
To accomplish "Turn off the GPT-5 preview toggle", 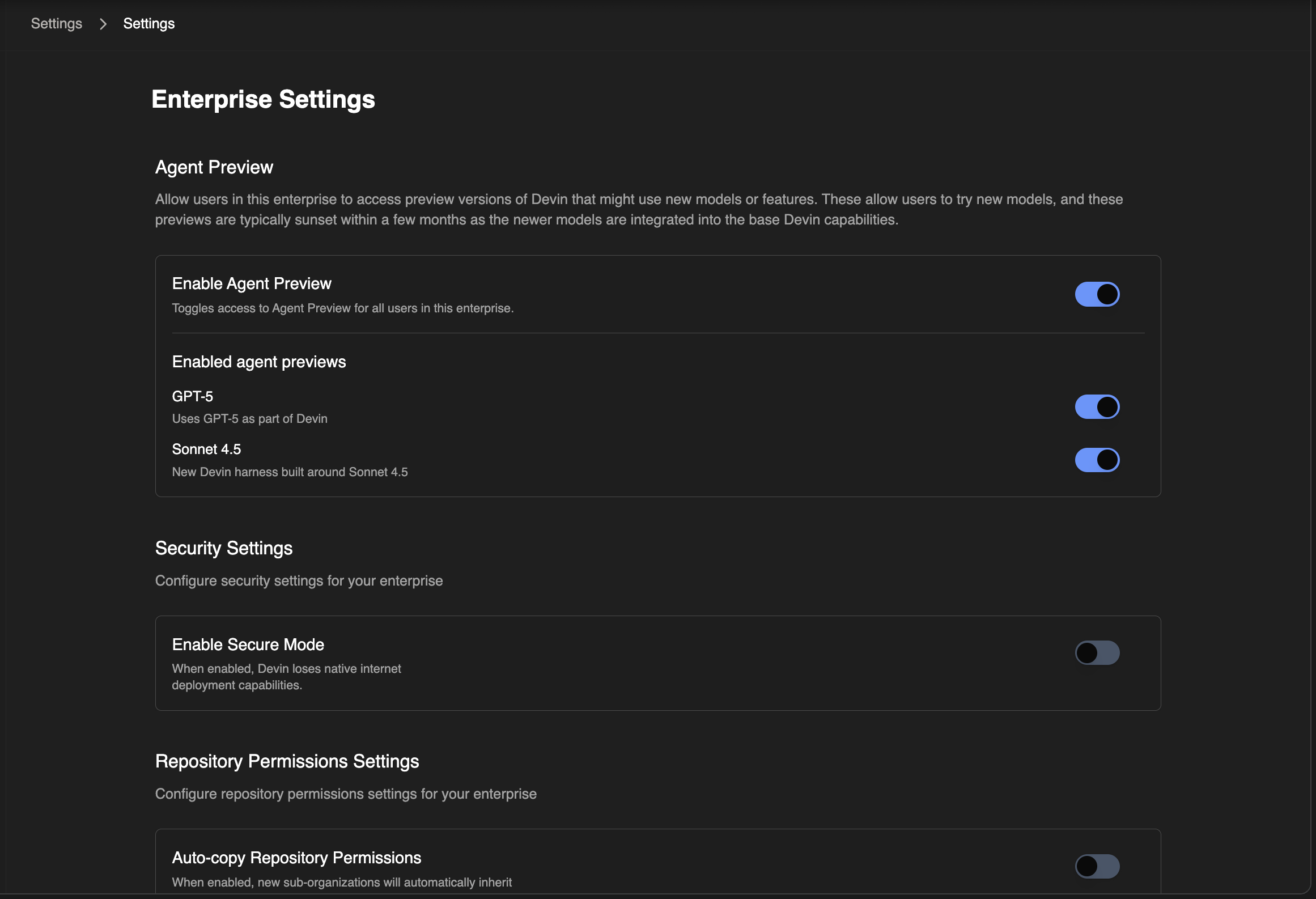I will 1097,407.
